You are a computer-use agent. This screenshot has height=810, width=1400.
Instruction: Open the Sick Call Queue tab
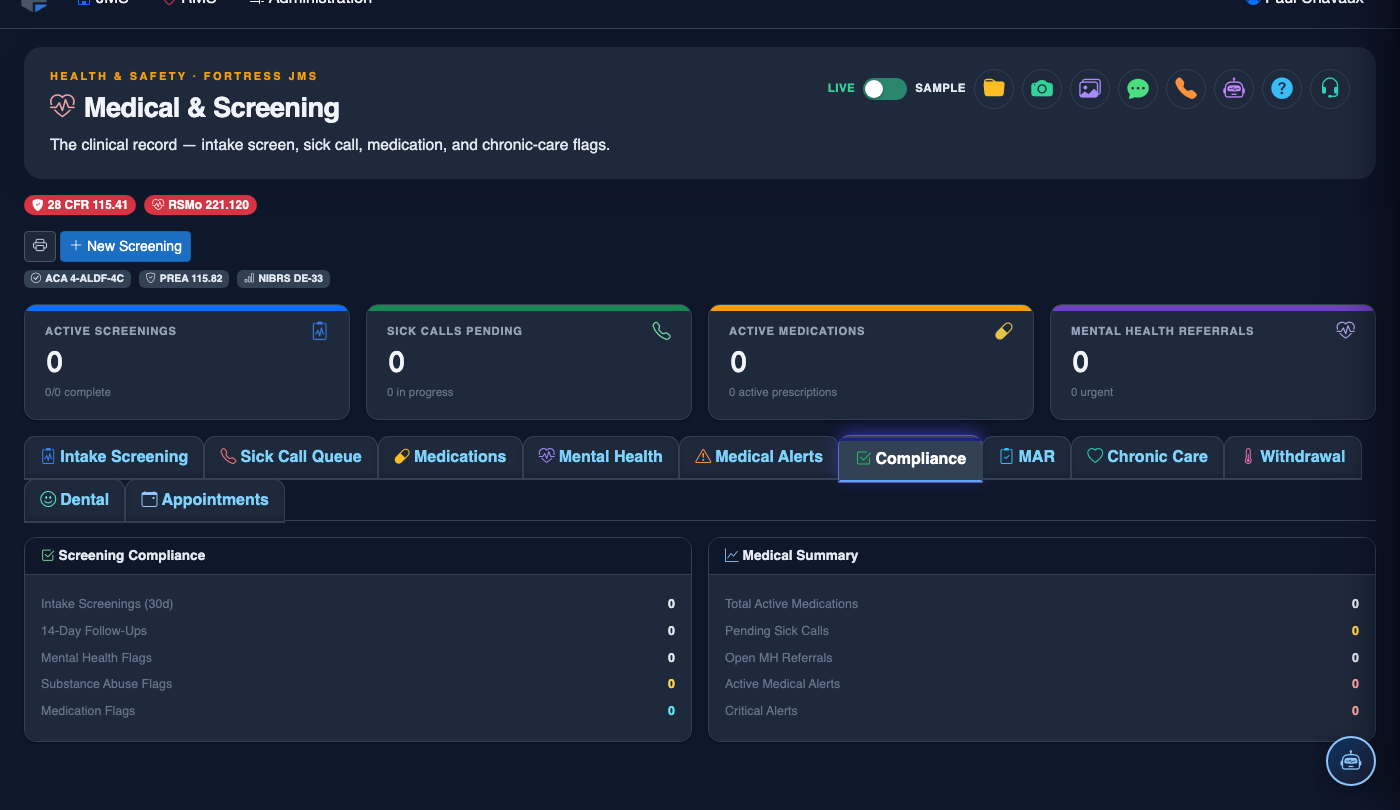click(291, 457)
